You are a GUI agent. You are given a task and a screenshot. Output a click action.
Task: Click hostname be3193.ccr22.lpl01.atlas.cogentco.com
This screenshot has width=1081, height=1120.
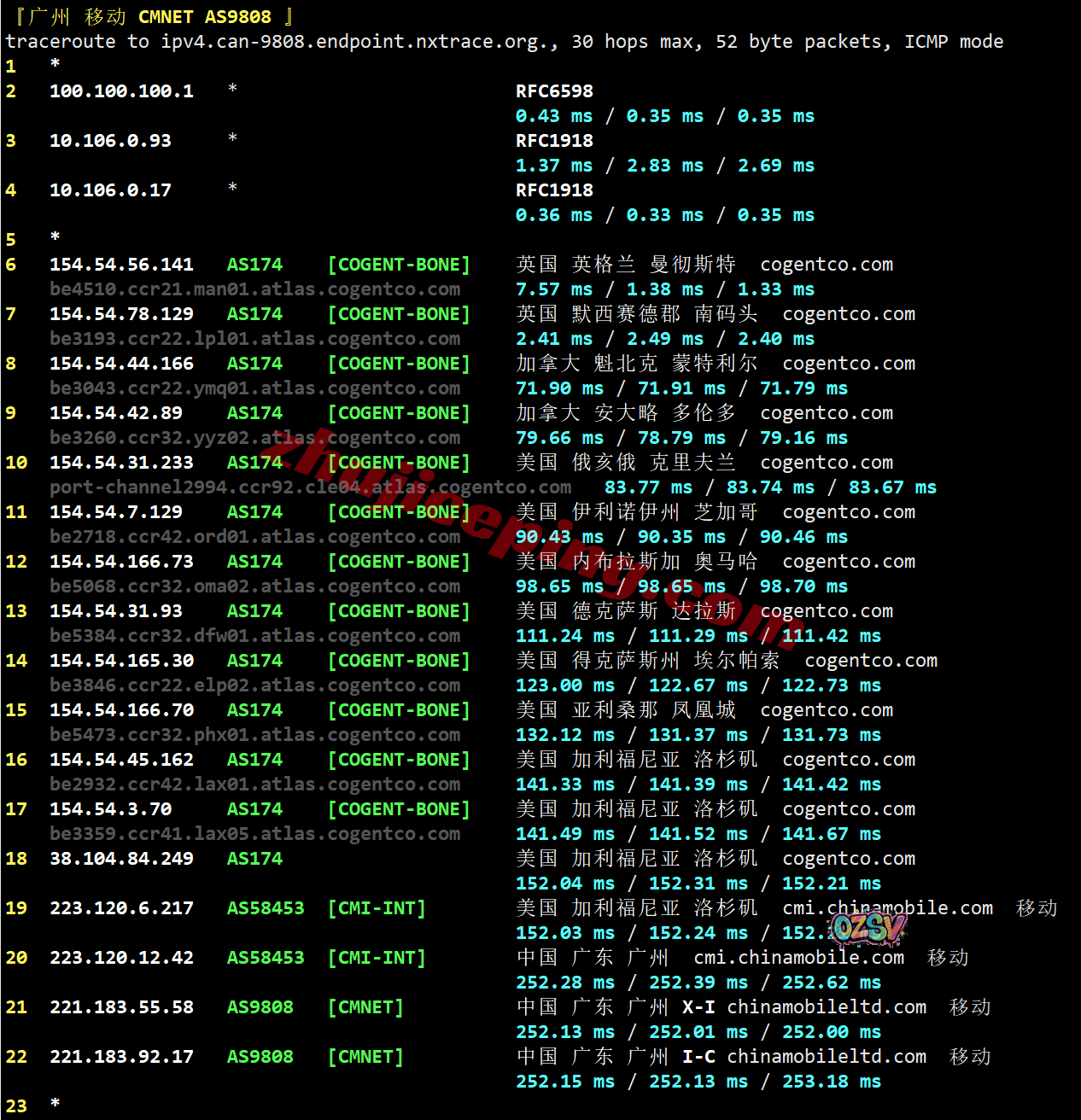pyautogui.click(x=254, y=339)
